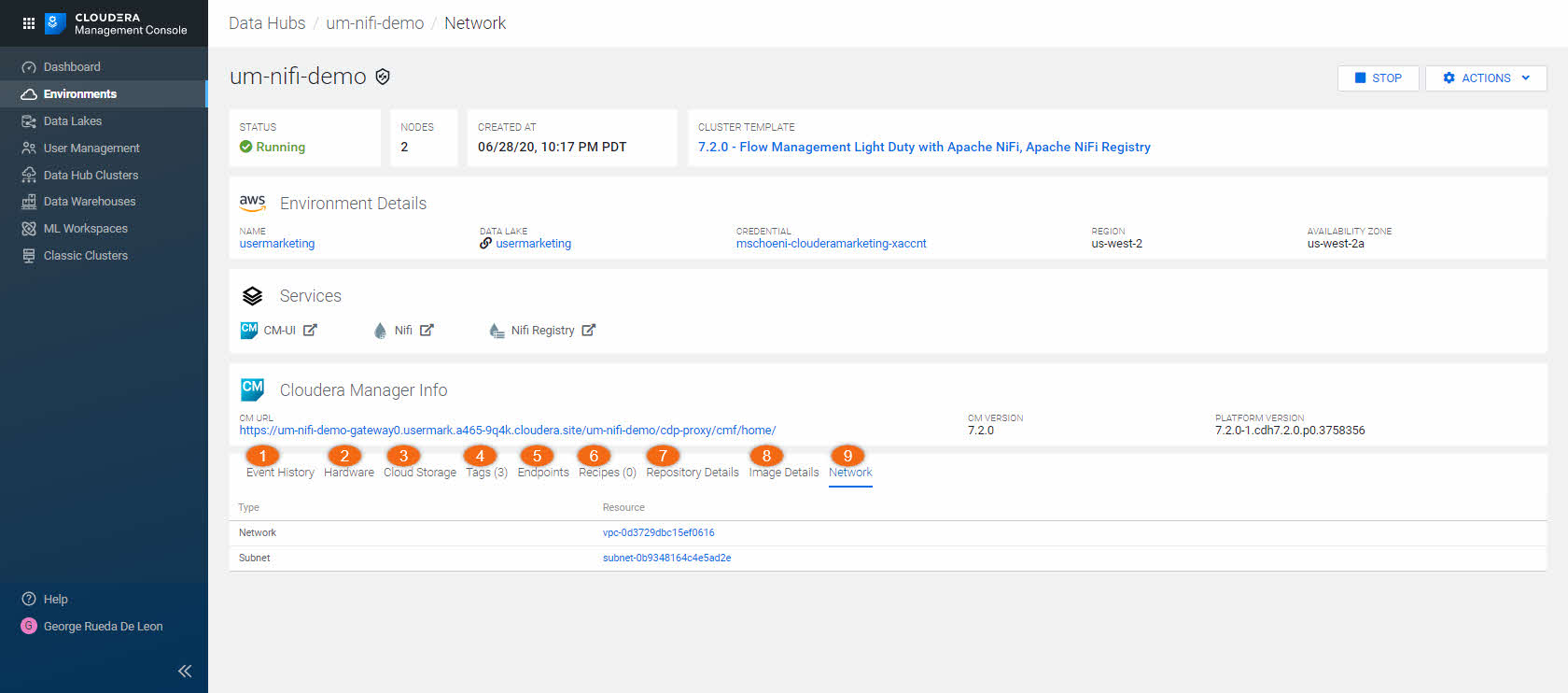Screen dimensions: 1568x693
Task: Click the AWS logo in Environment Details
Action: click(252, 203)
